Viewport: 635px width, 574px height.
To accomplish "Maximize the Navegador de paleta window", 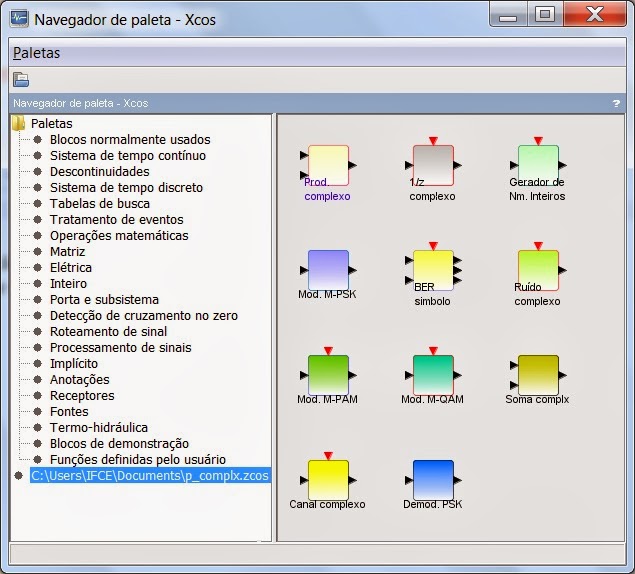I will pyautogui.click(x=544, y=15).
